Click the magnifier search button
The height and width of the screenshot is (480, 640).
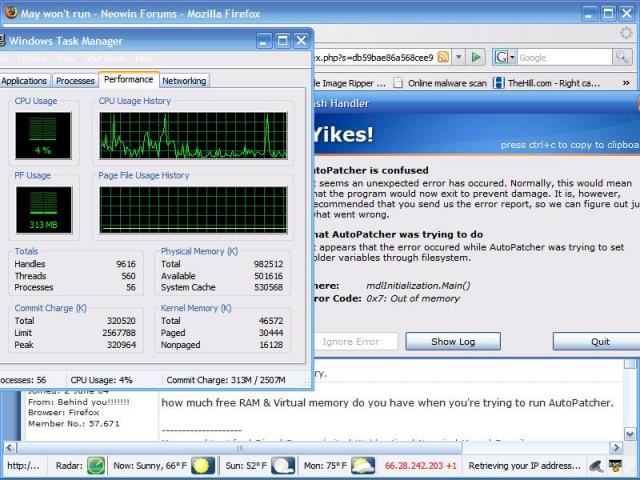click(622, 57)
